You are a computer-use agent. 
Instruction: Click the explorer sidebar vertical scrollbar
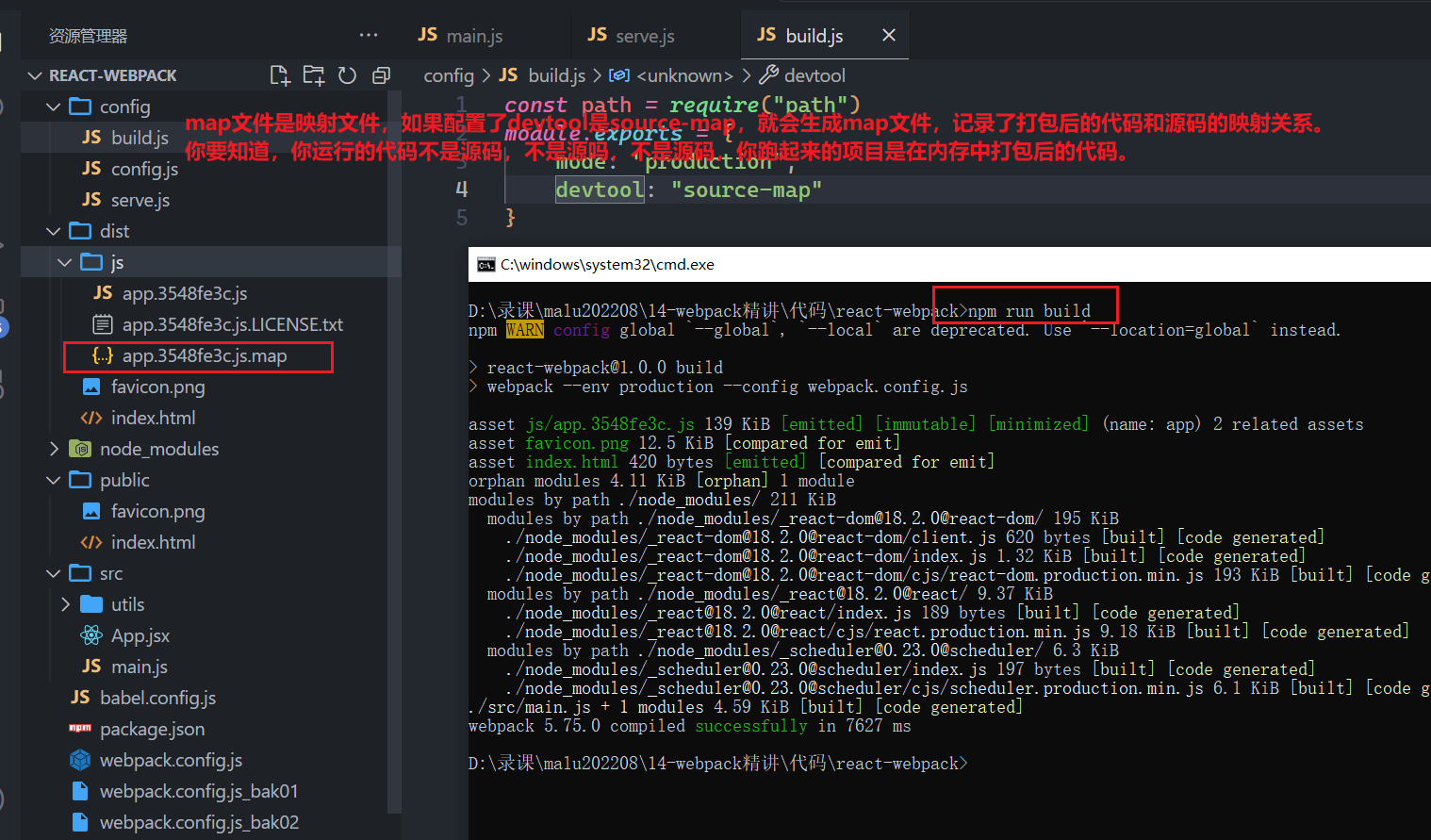click(x=394, y=451)
